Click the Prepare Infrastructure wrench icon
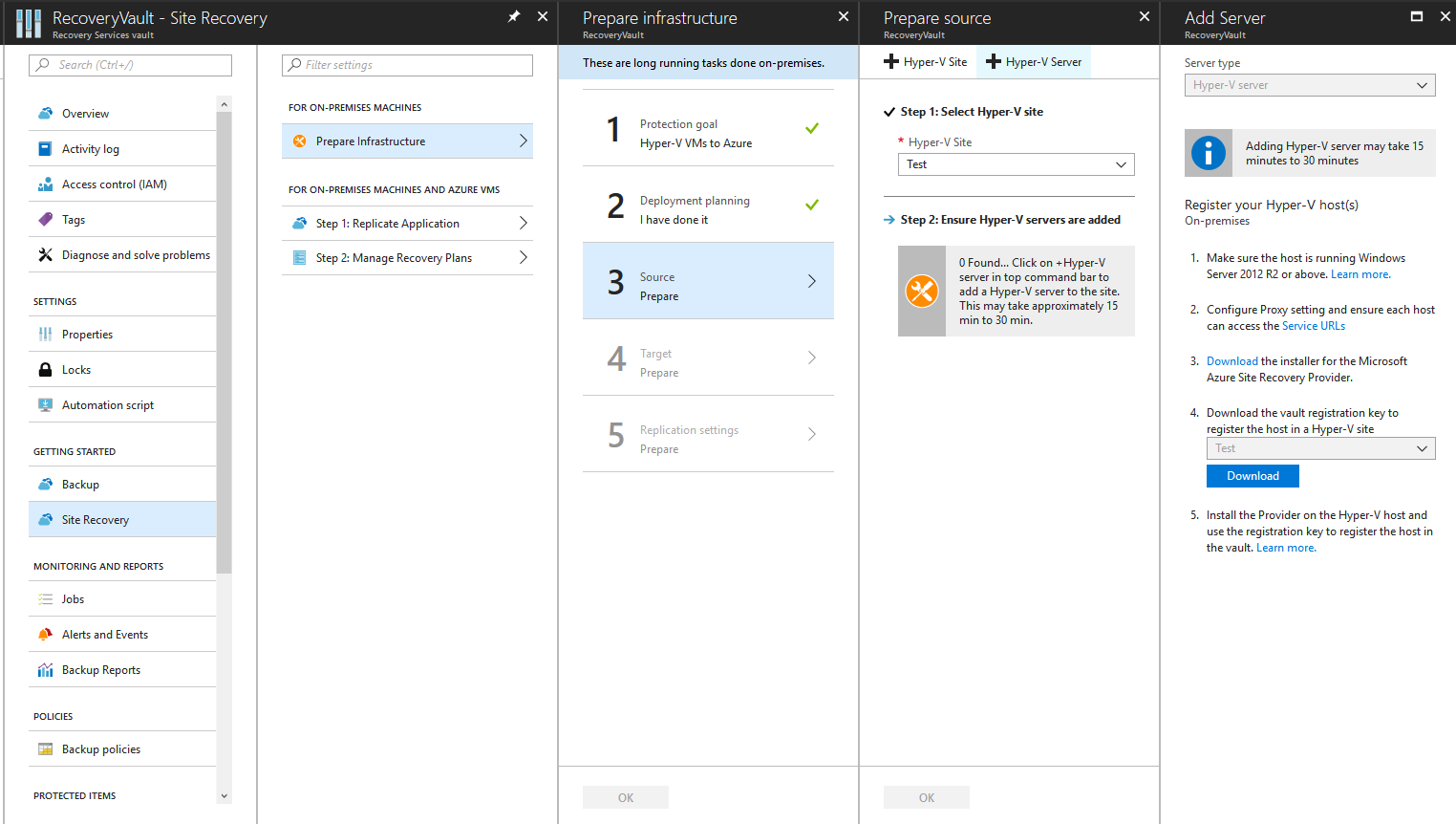 pyautogui.click(x=300, y=141)
